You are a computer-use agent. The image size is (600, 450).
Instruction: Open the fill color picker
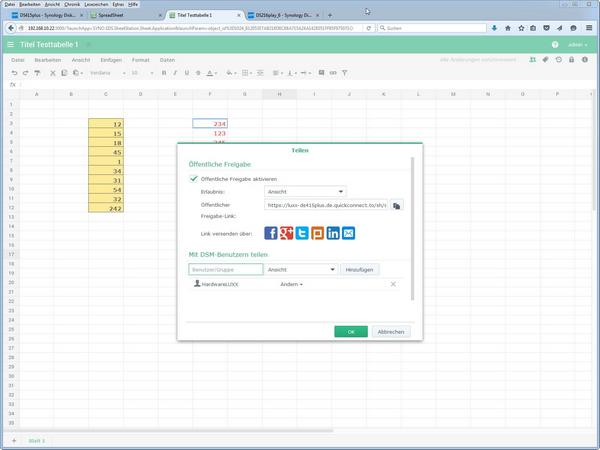click(x=231, y=73)
